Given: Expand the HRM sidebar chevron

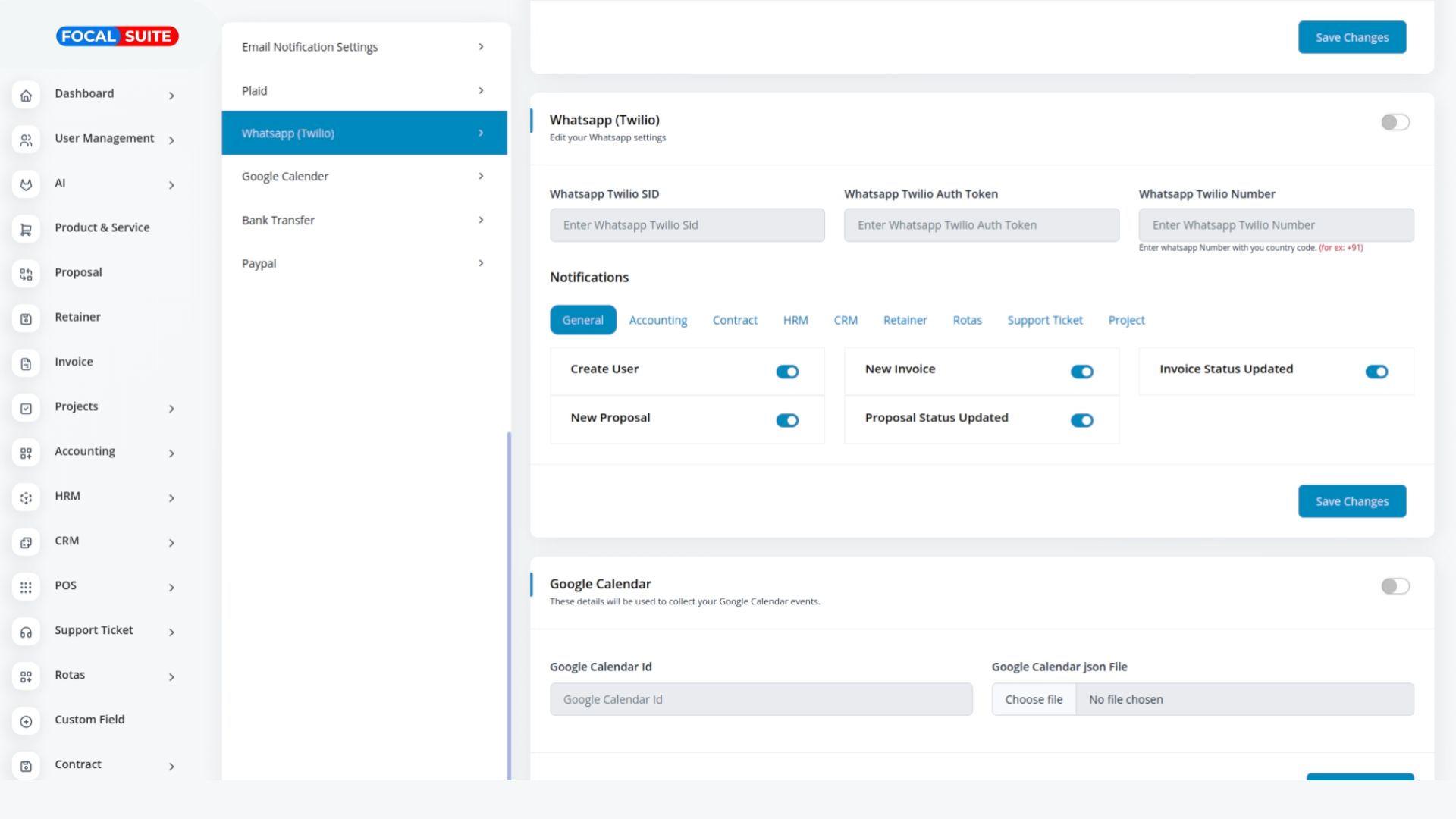Looking at the screenshot, I should tap(171, 498).
